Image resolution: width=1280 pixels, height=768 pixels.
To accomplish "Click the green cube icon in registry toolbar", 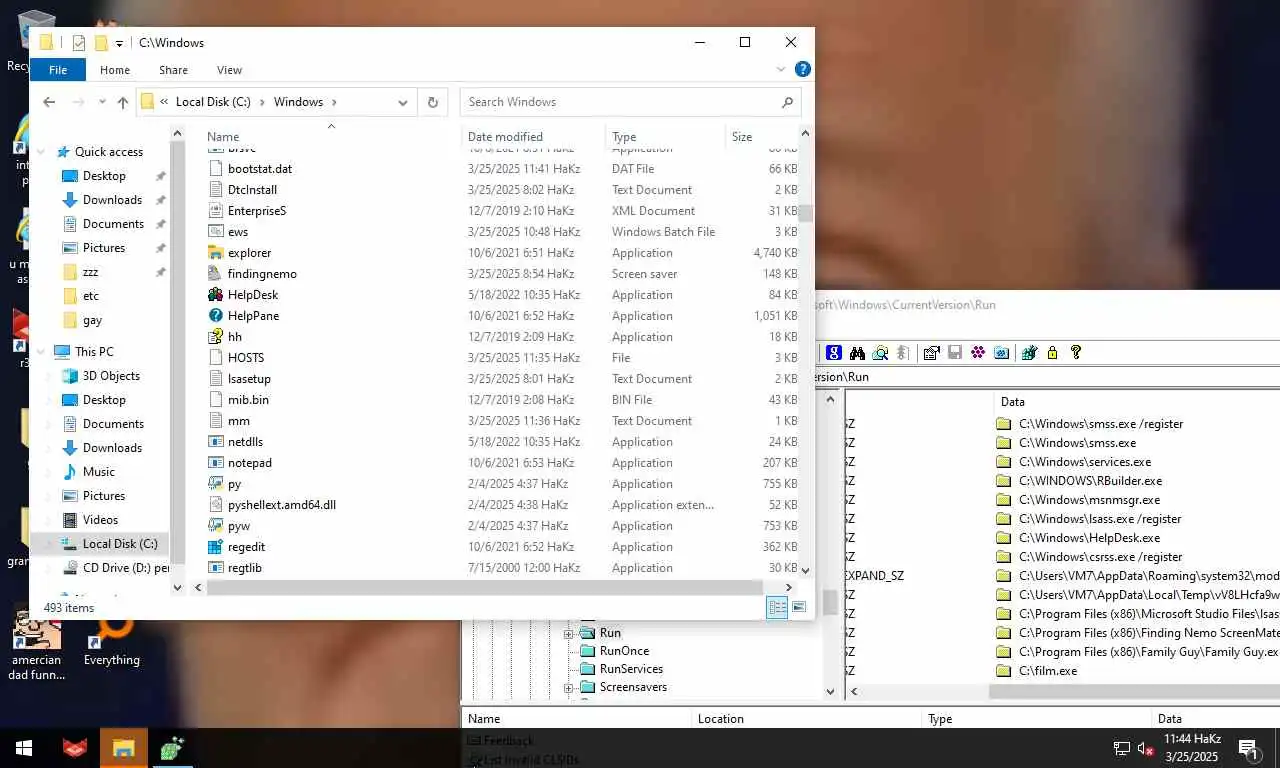I will (x=1028, y=352).
